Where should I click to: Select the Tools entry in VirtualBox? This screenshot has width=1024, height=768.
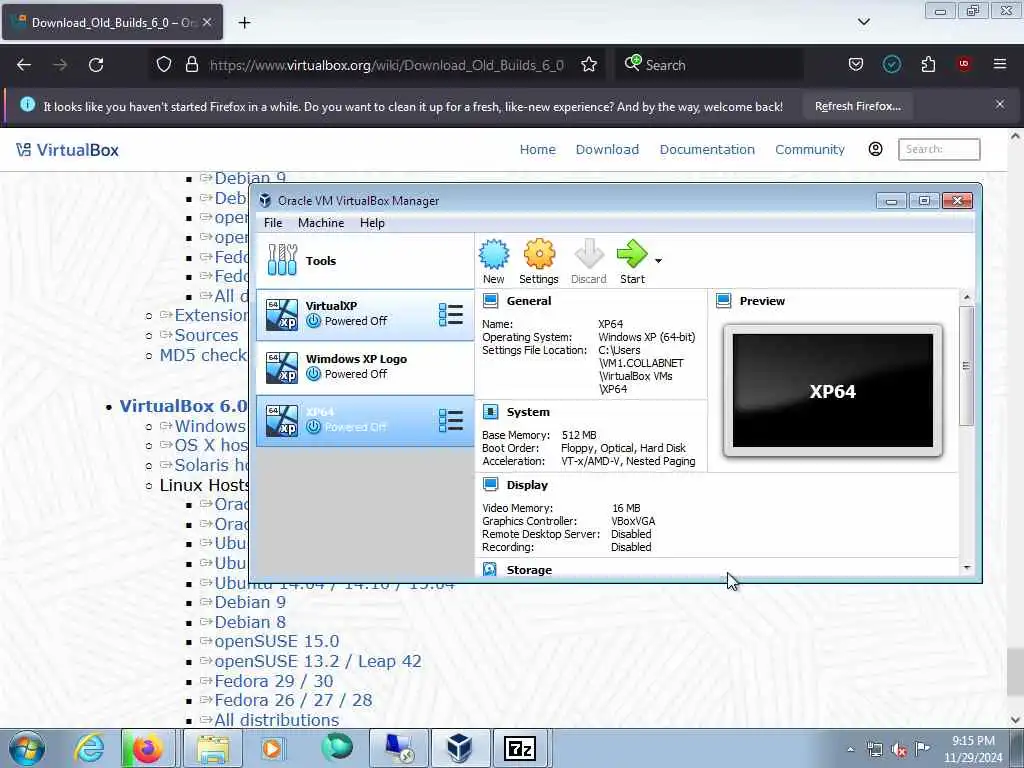pyautogui.click(x=364, y=261)
